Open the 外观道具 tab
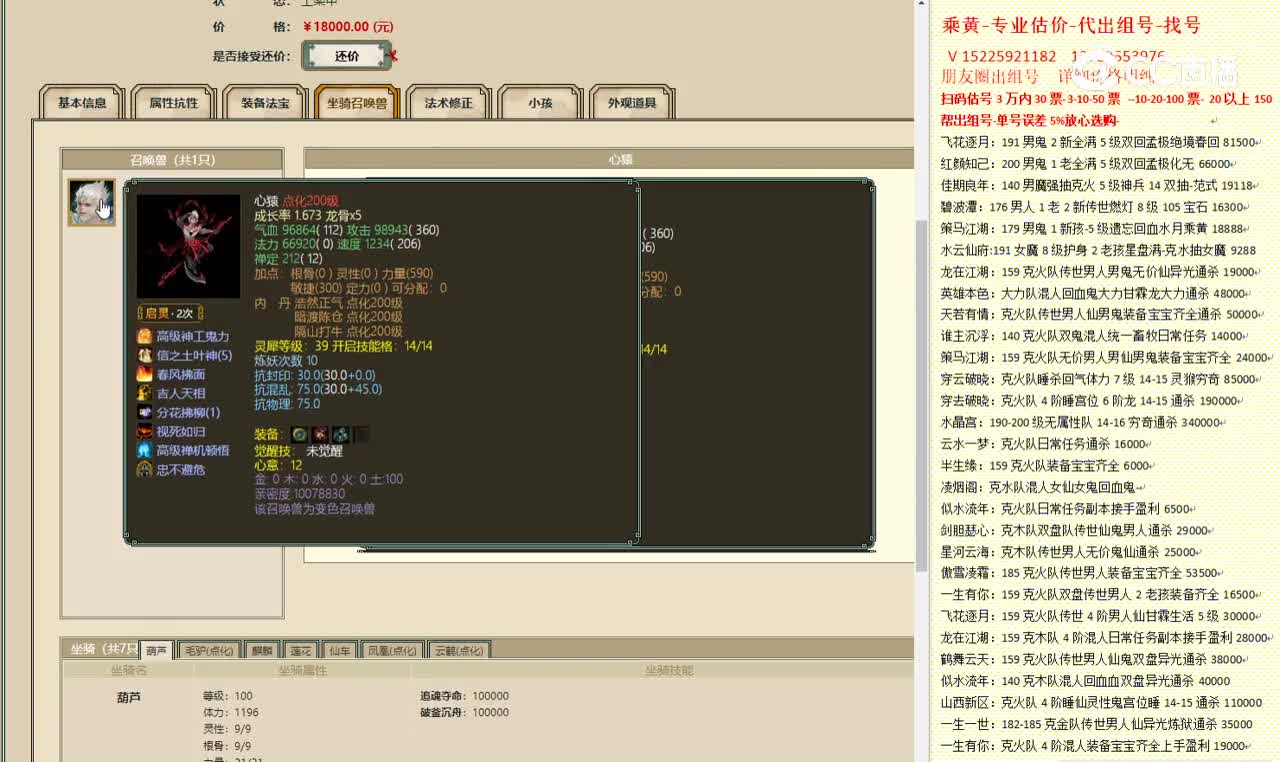The height and width of the screenshot is (762, 1280). (632, 103)
